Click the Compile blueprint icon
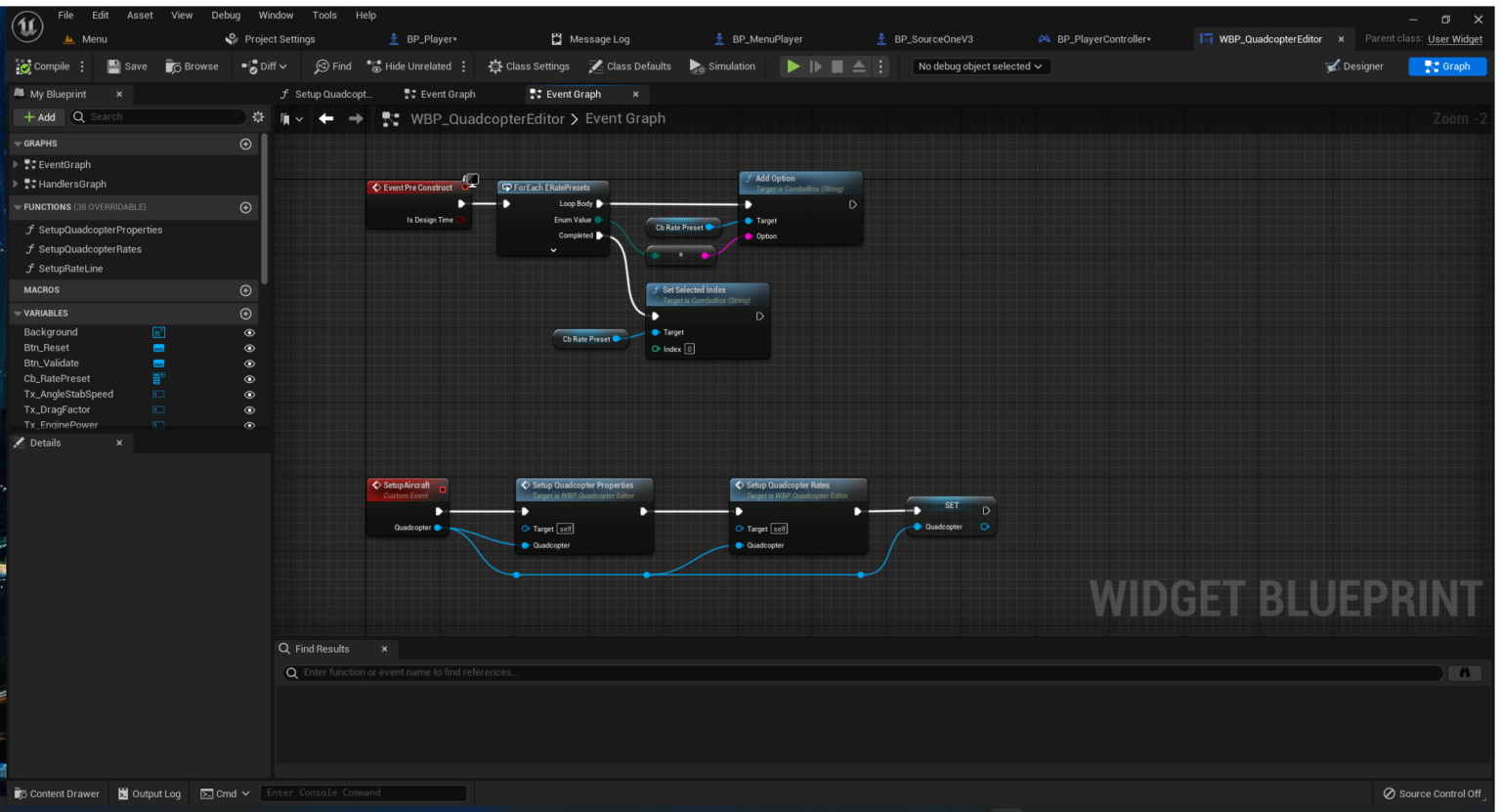This screenshot has height=812, width=1501. (23, 66)
